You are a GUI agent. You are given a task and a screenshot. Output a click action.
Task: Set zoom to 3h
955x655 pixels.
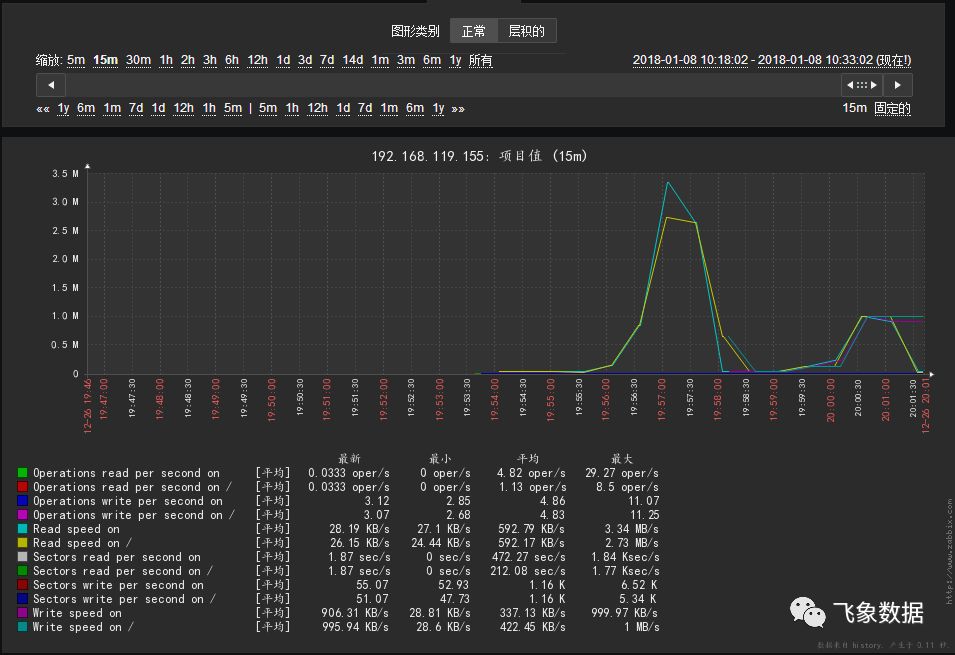point(210,60)
